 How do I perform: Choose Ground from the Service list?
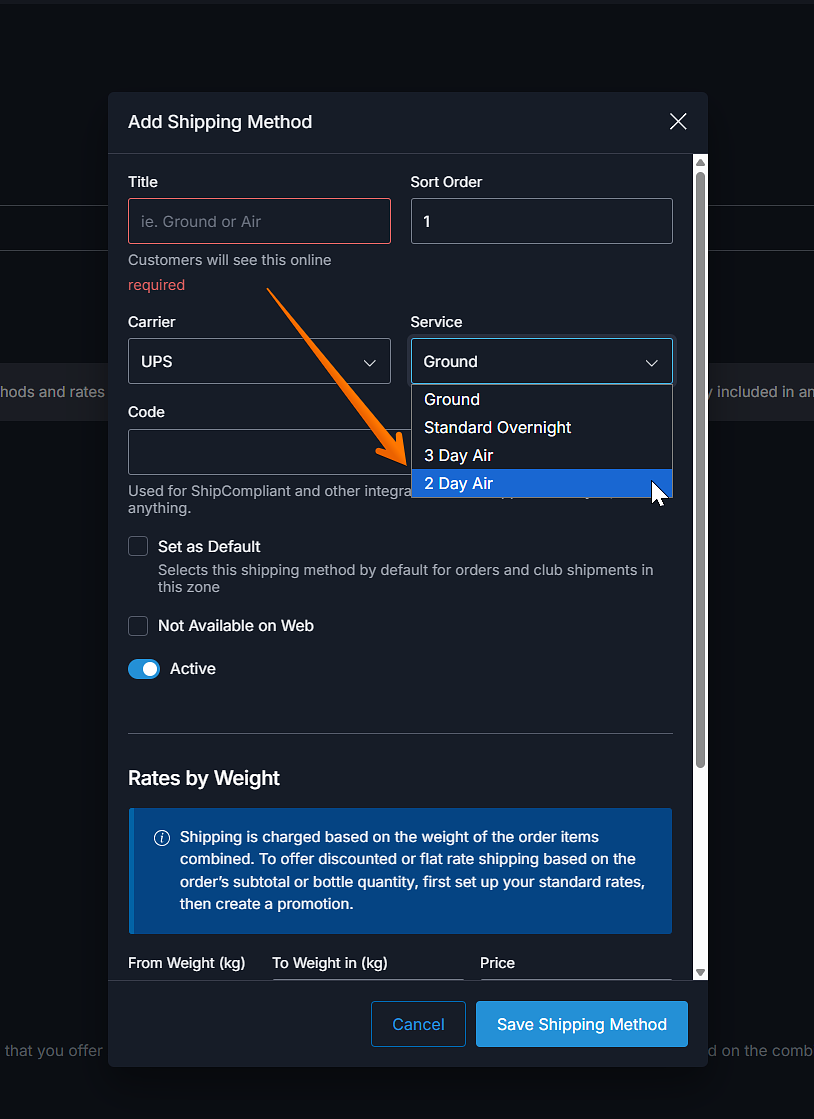coord(541,400)
